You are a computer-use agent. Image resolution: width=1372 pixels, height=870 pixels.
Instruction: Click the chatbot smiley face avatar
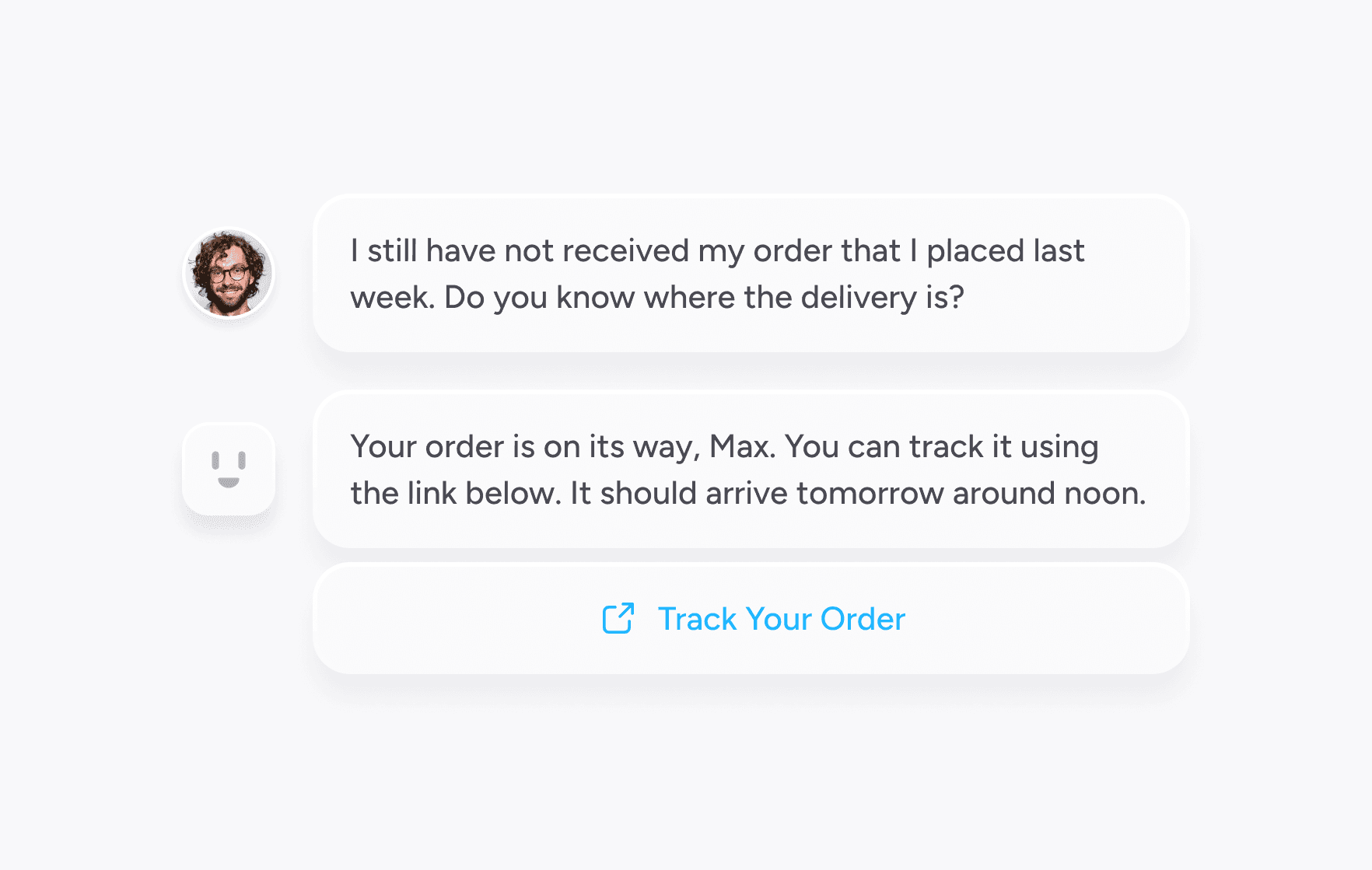pos(229,469)
